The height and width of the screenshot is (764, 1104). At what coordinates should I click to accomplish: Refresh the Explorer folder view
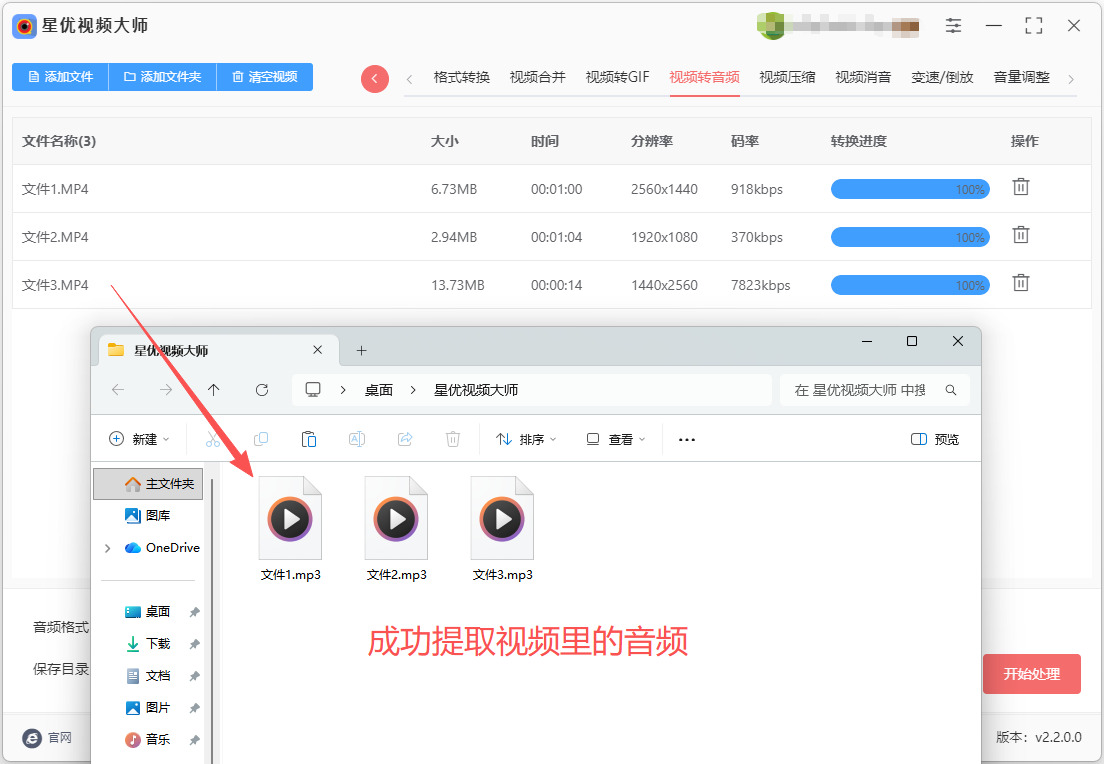[262, 390]
